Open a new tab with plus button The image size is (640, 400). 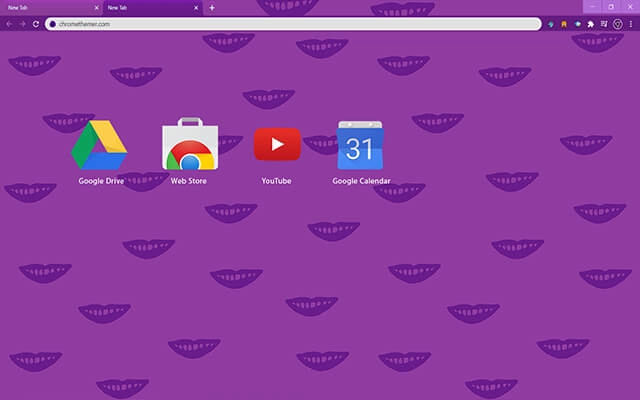(x=212, y=8)
